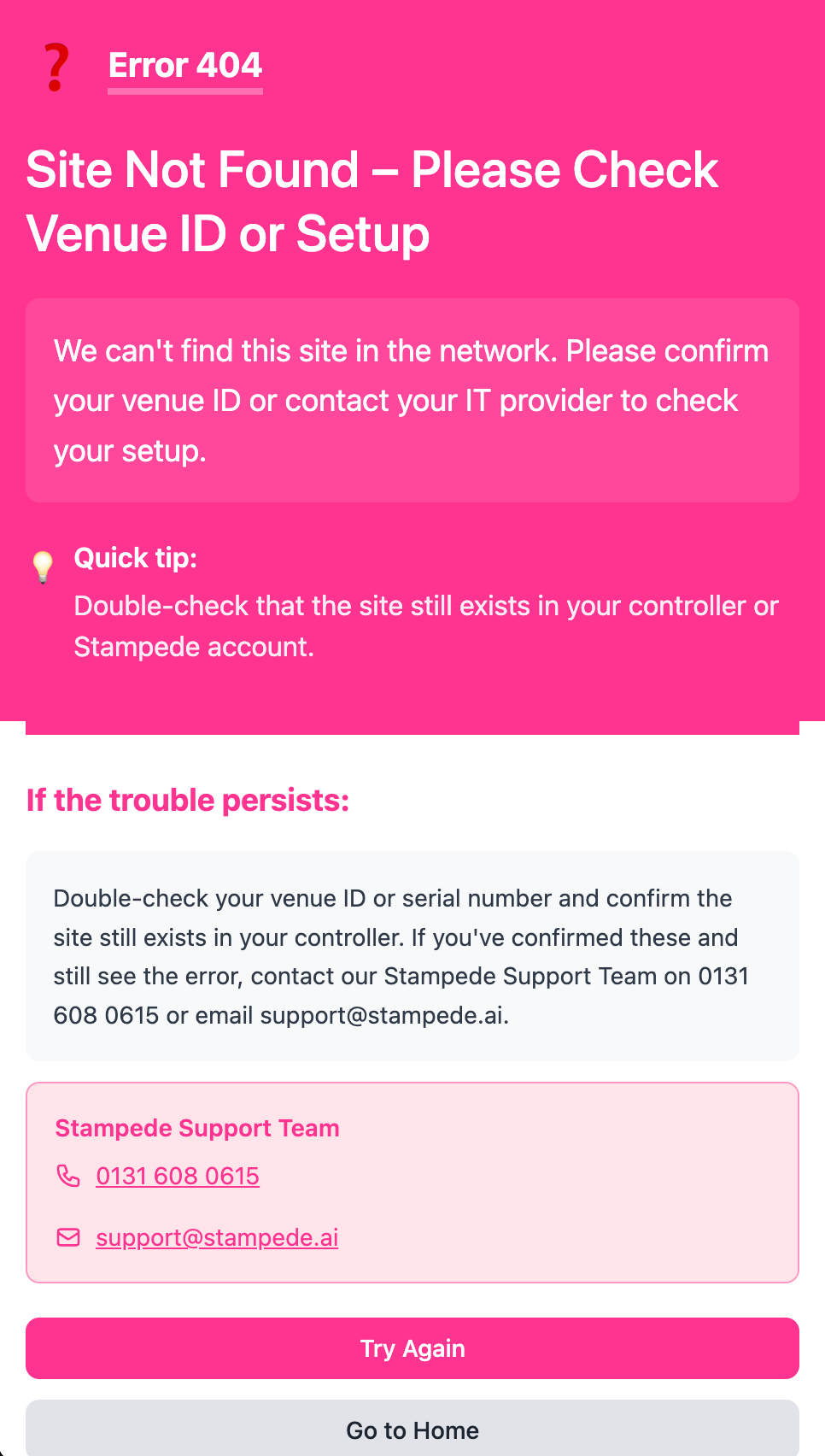
Task: Click the pink Stampede Support Team title
Action: [x=197, y=1128]
